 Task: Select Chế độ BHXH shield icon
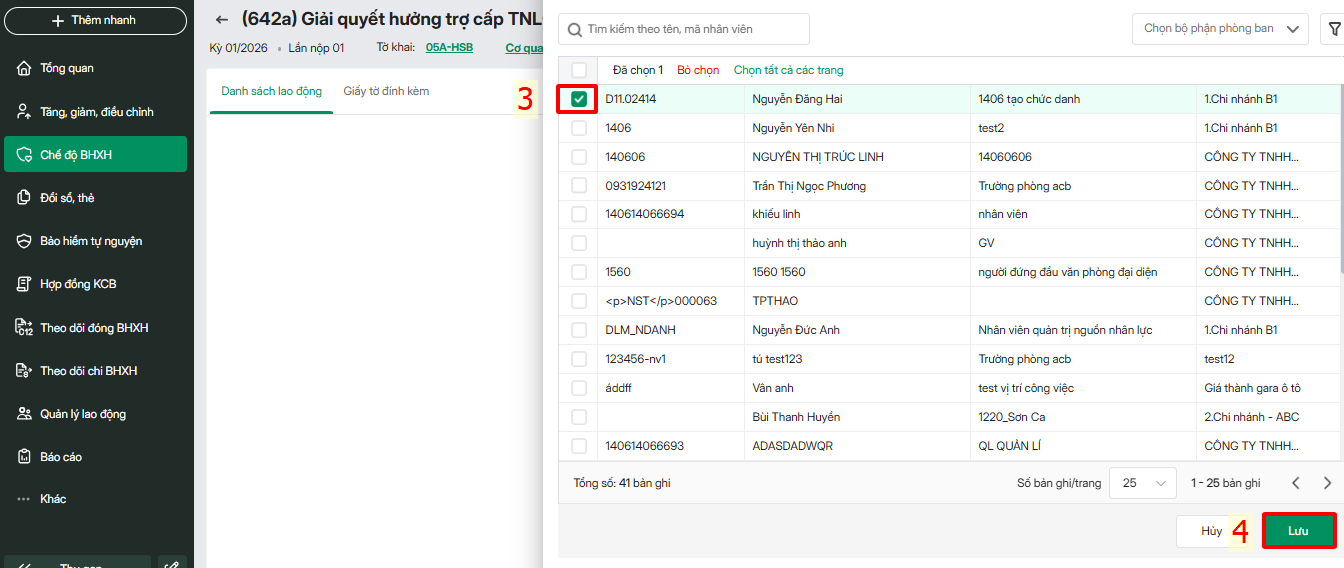point(25,155)
